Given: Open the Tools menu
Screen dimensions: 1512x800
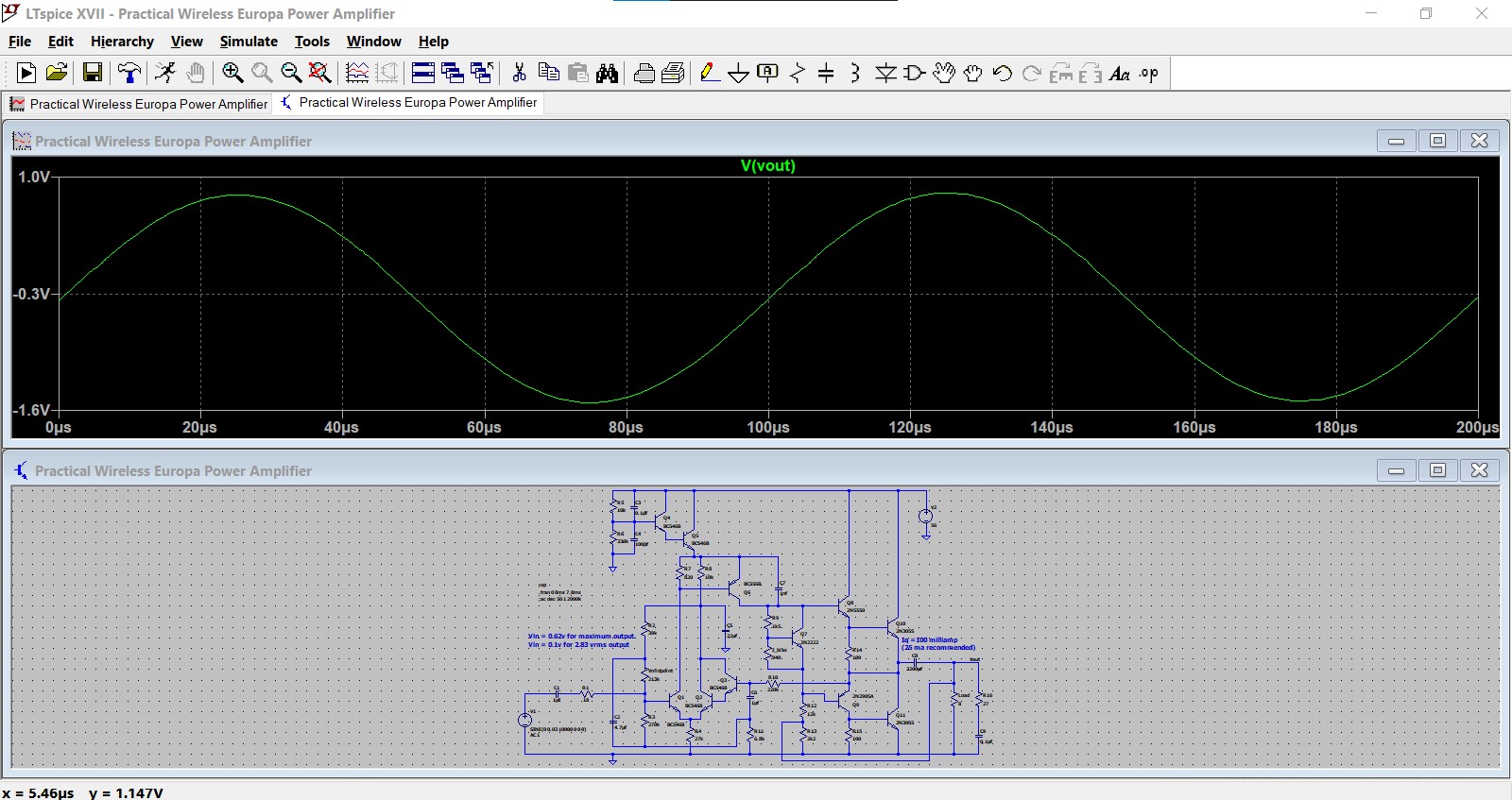Looking at the screenshot, I should tap(312, 42).
